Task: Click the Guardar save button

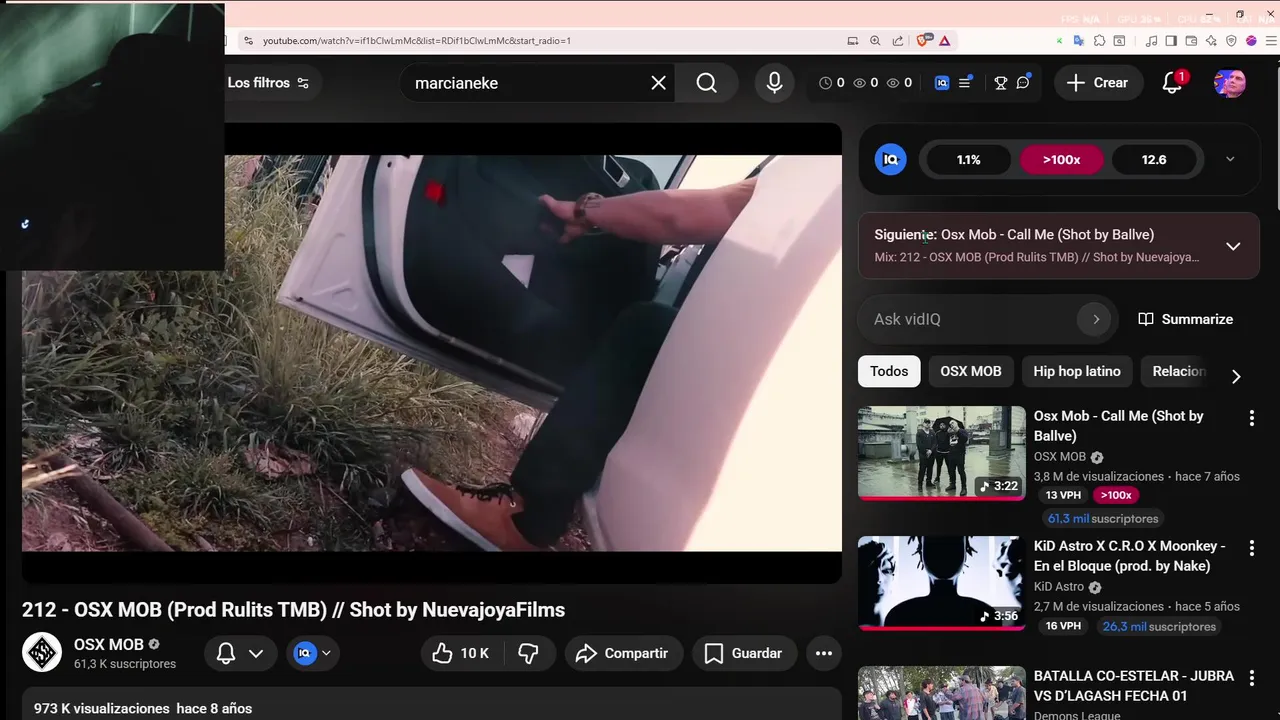Action: pyautogui.click(x=744, y=653)
